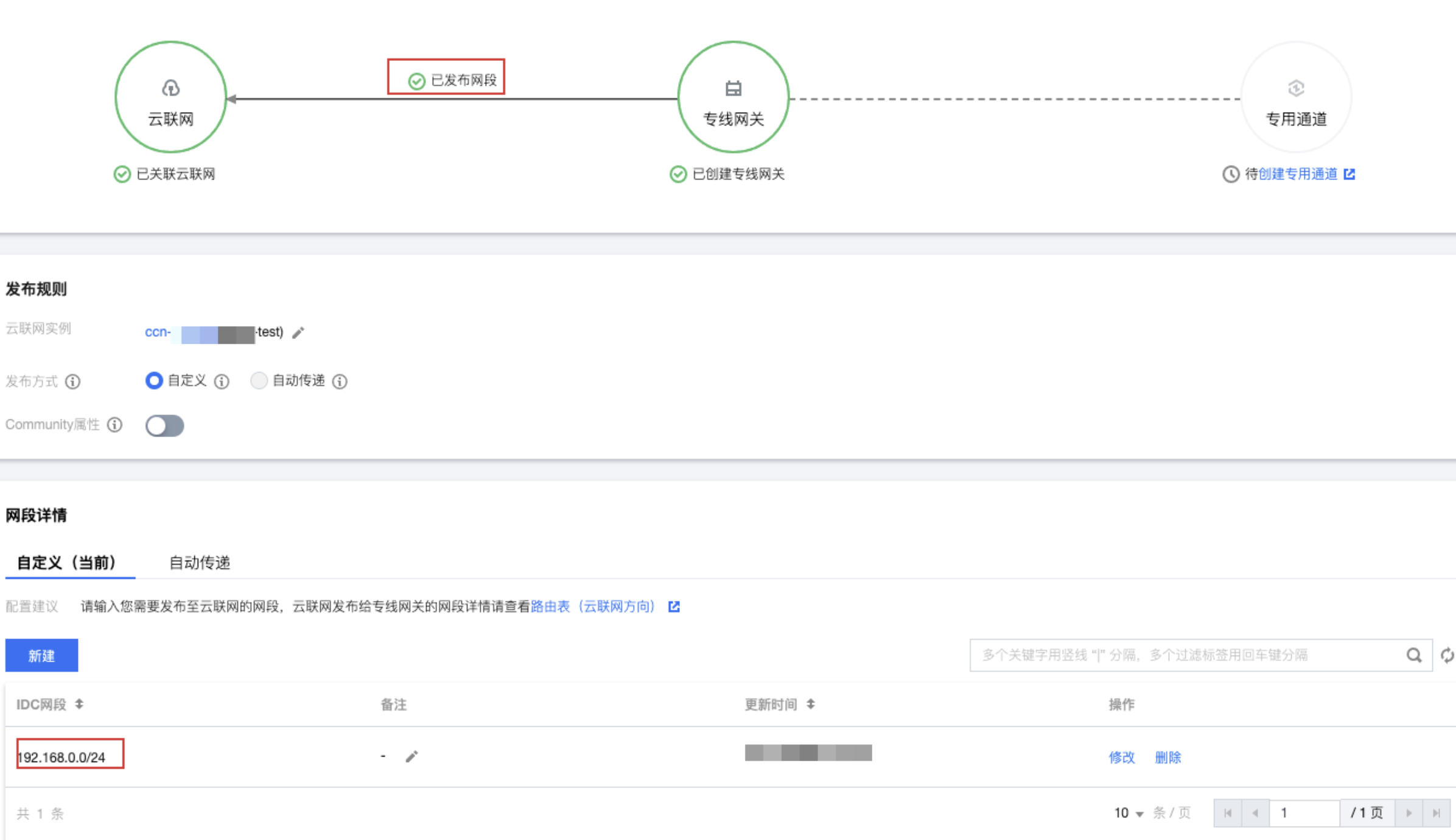Image resolution: width=1456 pixels, height=840 pixels.
Task: Click the remark edit pencil in table row
Action: click(x=412, y=757)
